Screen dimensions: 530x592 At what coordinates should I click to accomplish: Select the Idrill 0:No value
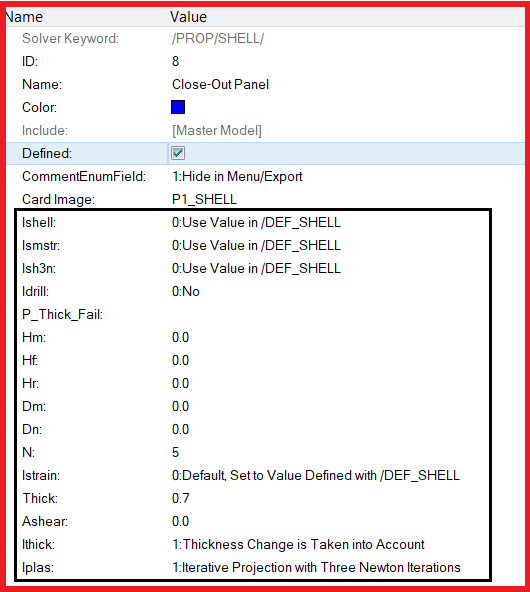pyautogui.click(x=186, y=291)
